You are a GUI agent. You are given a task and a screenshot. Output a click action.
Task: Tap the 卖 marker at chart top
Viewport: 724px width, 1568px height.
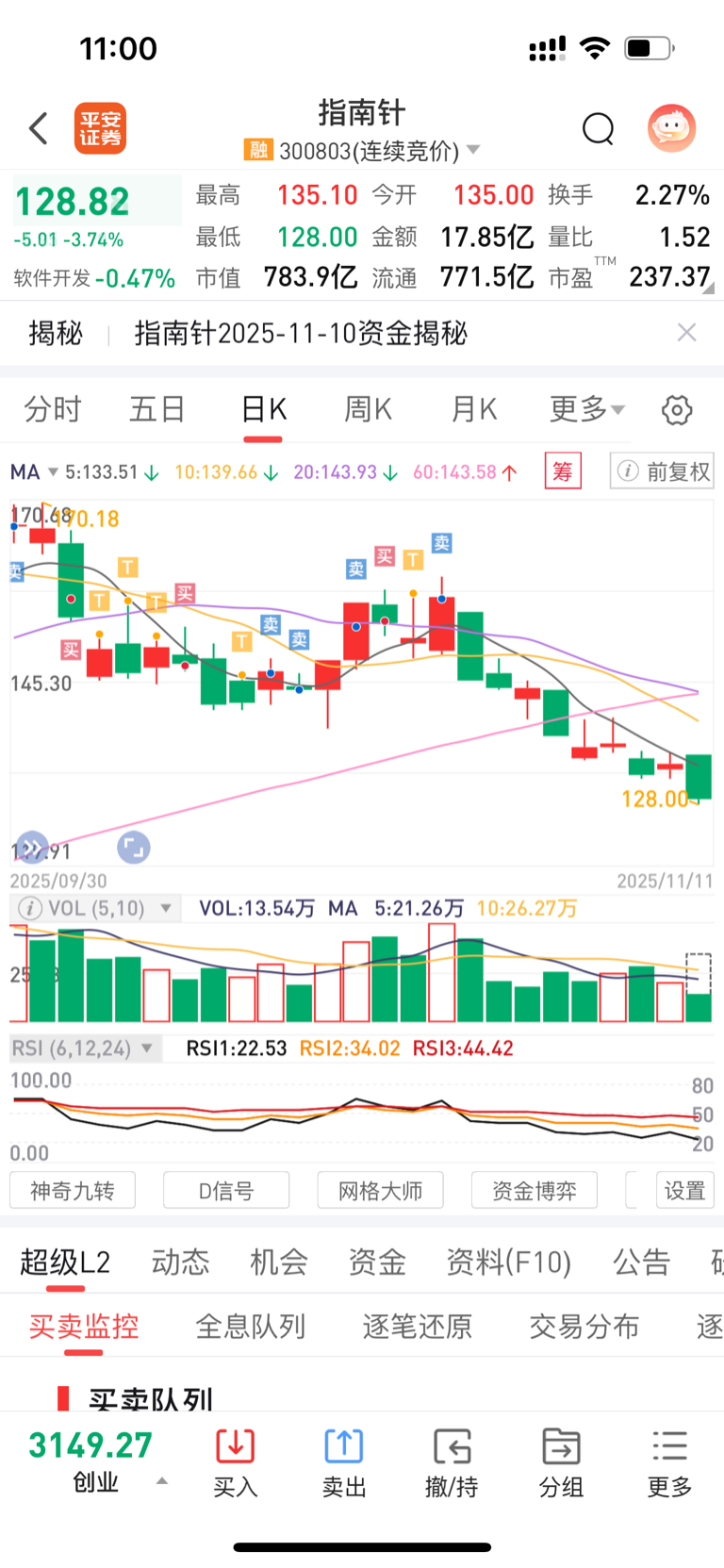(x=441, y=542)
